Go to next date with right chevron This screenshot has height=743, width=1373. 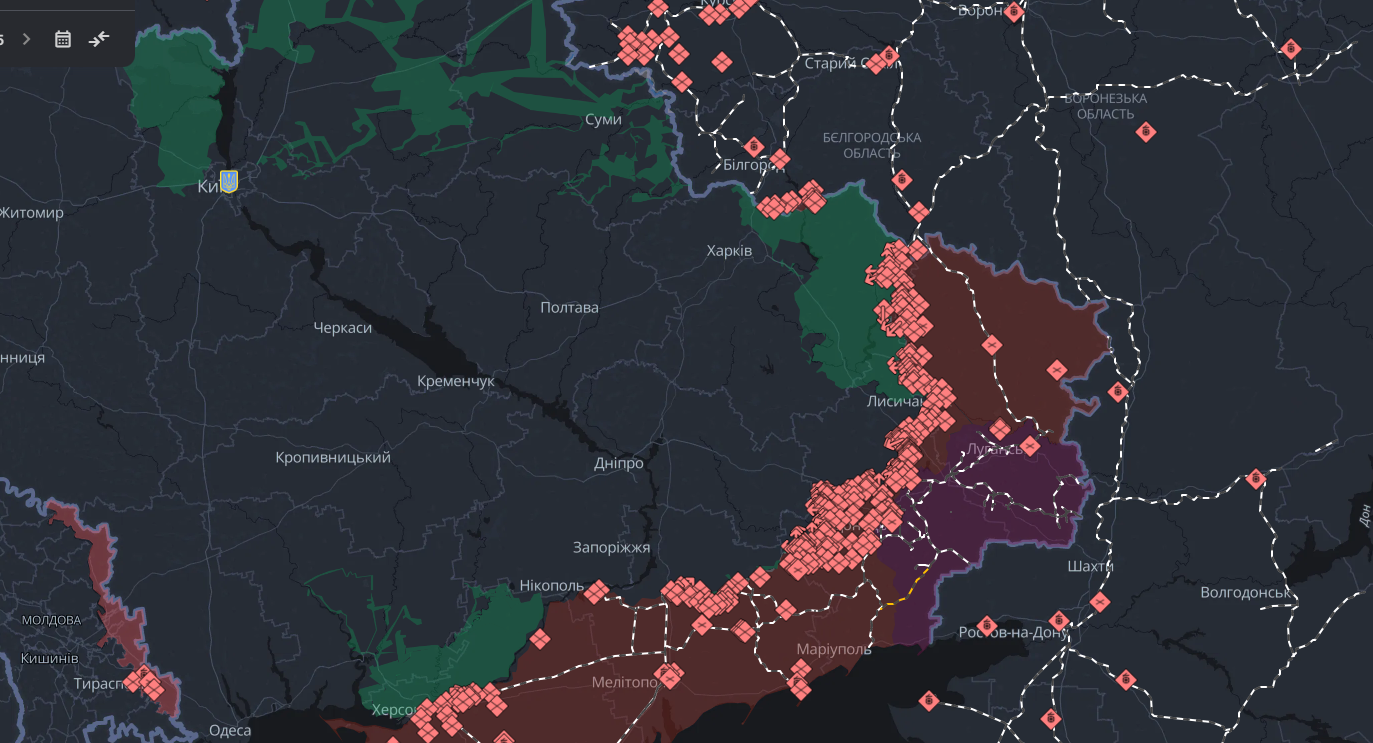[27, 39]
